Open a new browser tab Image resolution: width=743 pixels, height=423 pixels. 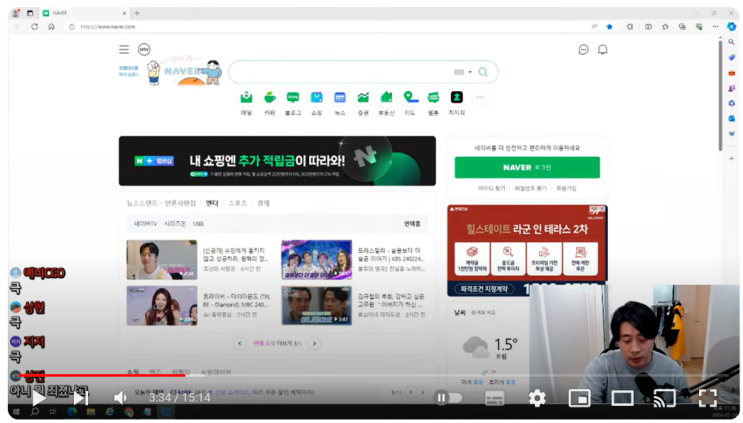[137, 13]
